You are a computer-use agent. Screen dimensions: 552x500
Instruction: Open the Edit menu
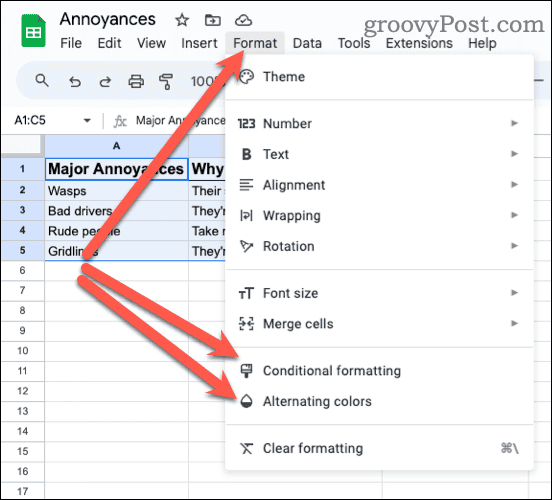(x=109, y=43)
